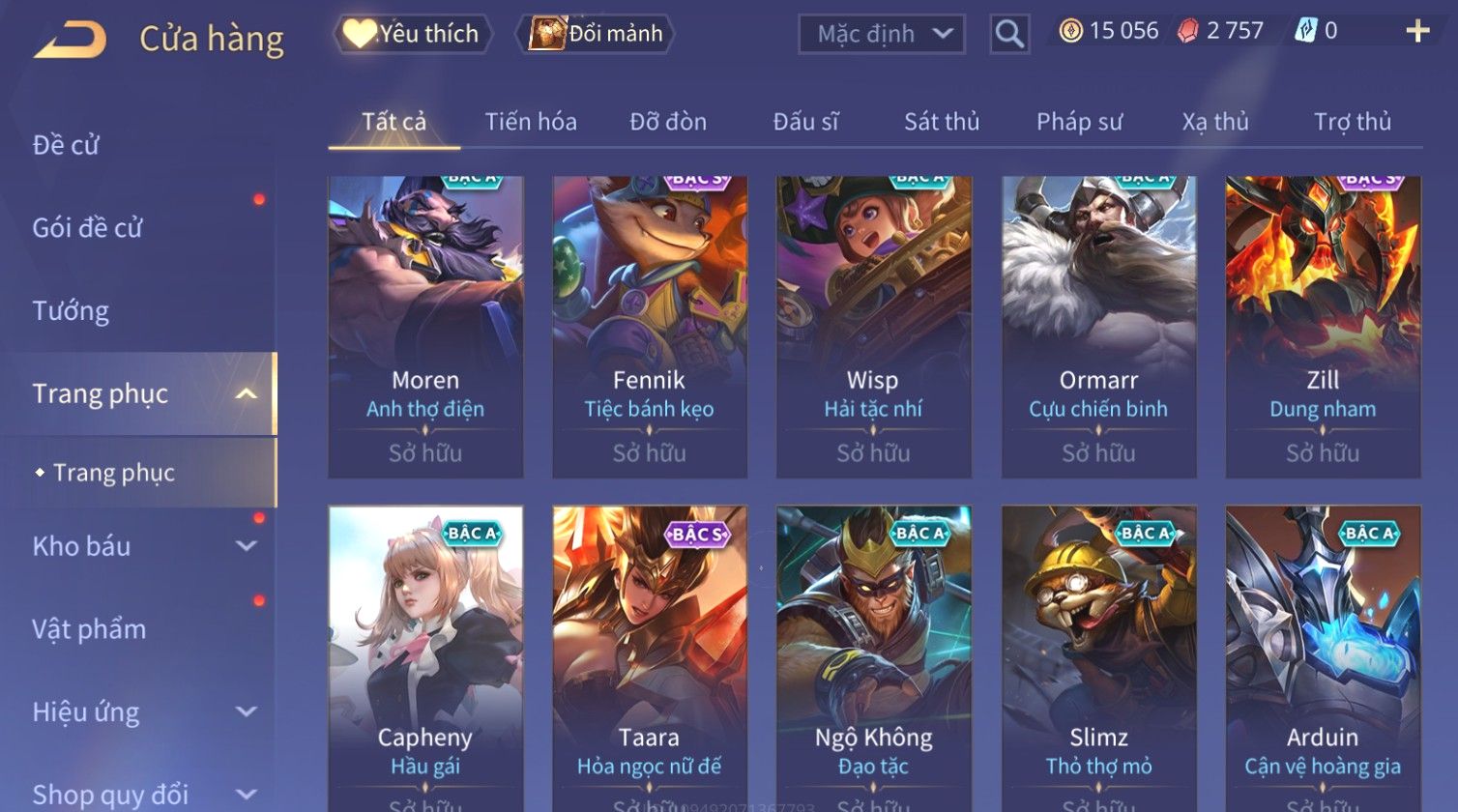
Task: Expand the Kho báu sidebar section
Action: point(247,546)
